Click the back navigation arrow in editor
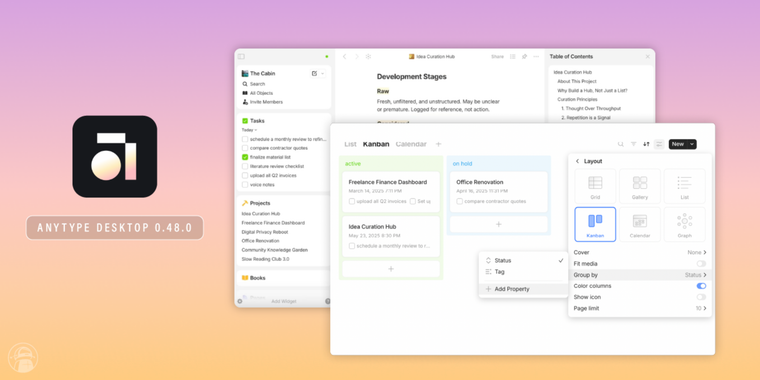The image size is (760, 380). point(345,57)
